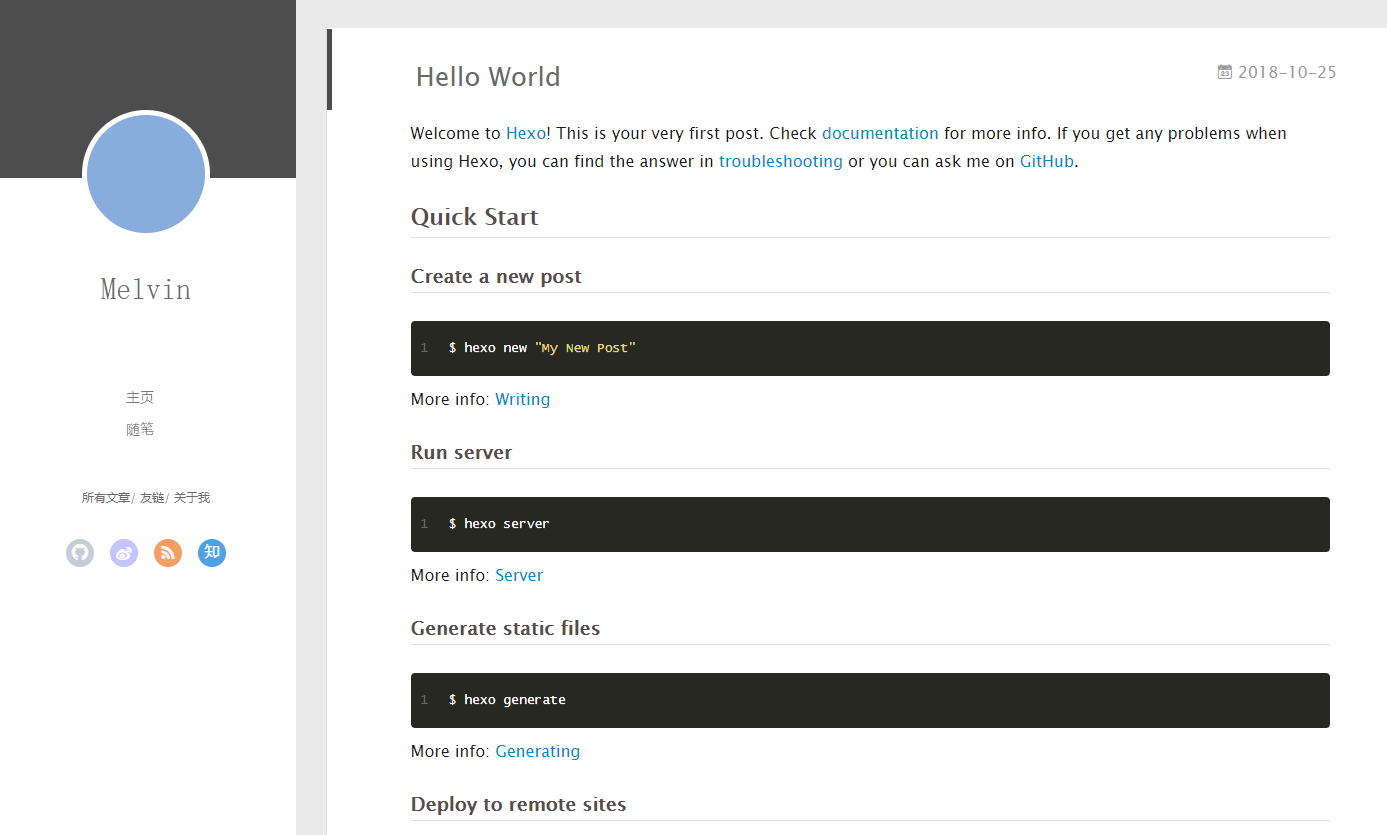Click the Run server heading

click(x=461, y=452)
